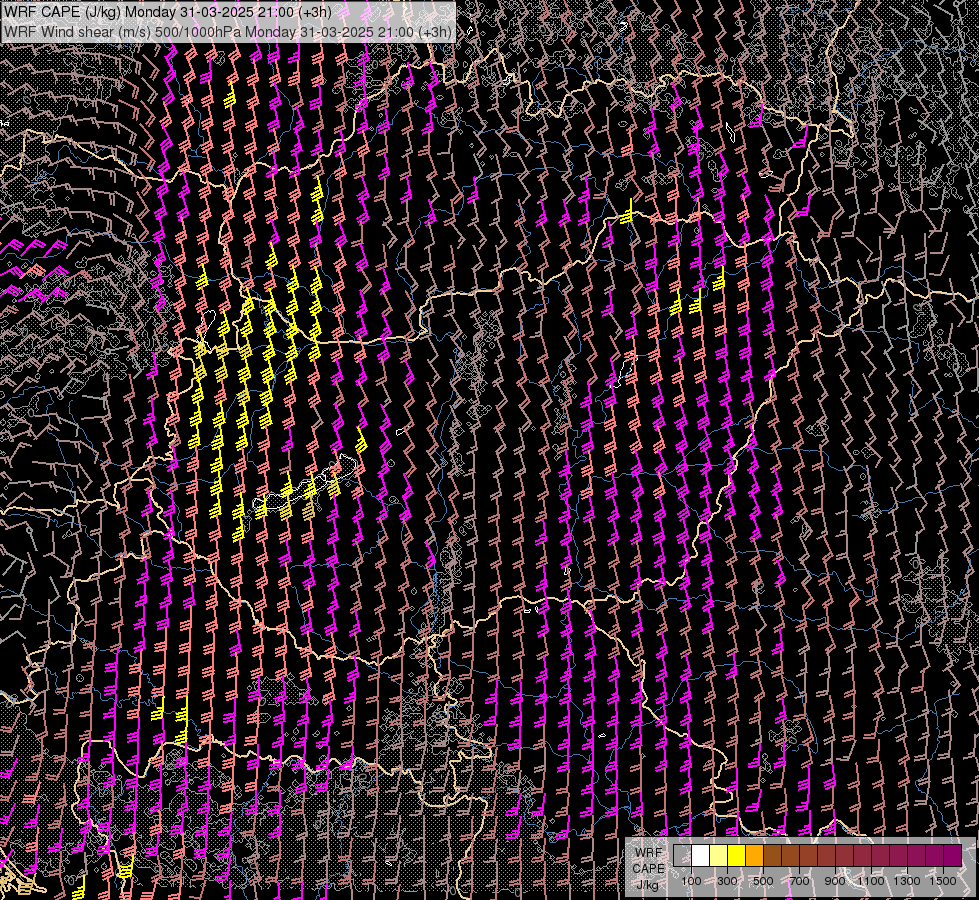Click the purple rightmost legend swatch
979x900 pixels.
tap(953, 855)
